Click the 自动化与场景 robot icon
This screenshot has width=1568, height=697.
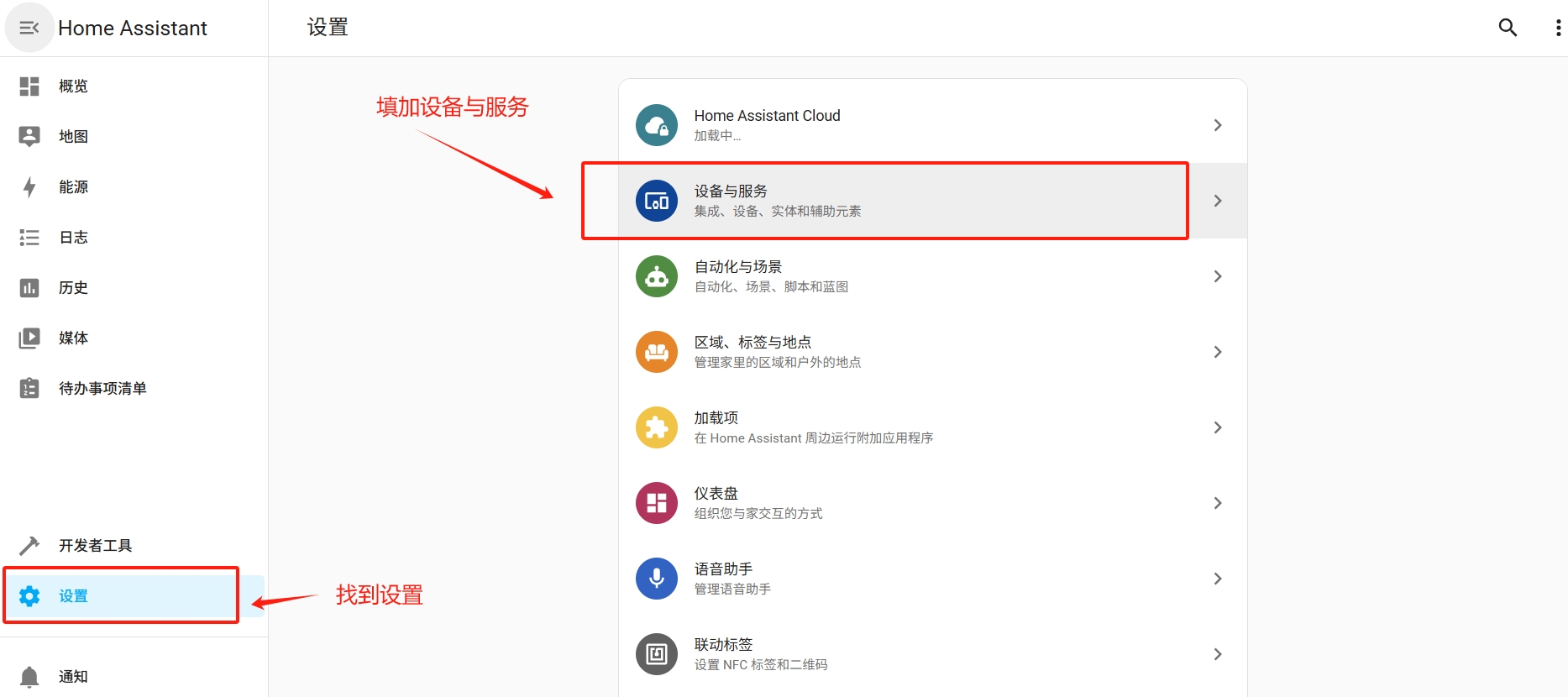[657, 276]
